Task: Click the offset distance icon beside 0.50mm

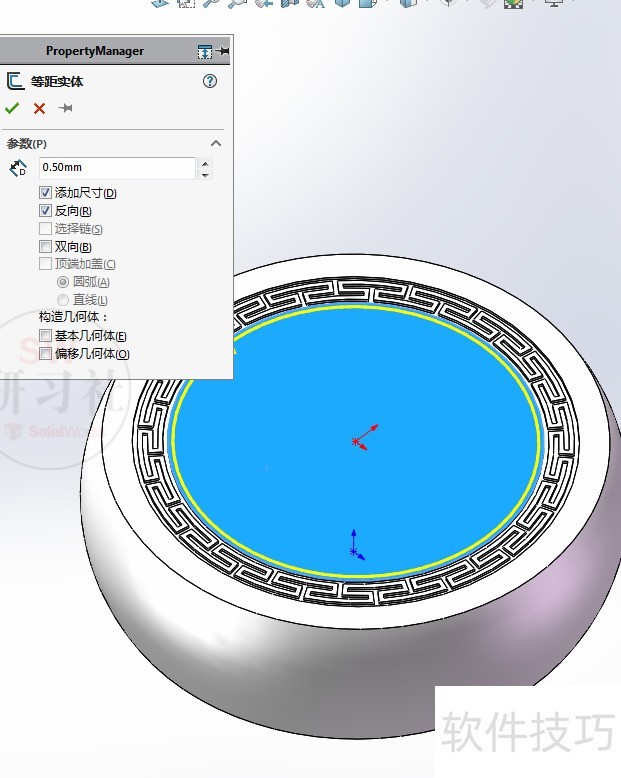Action: coord(18,169)
